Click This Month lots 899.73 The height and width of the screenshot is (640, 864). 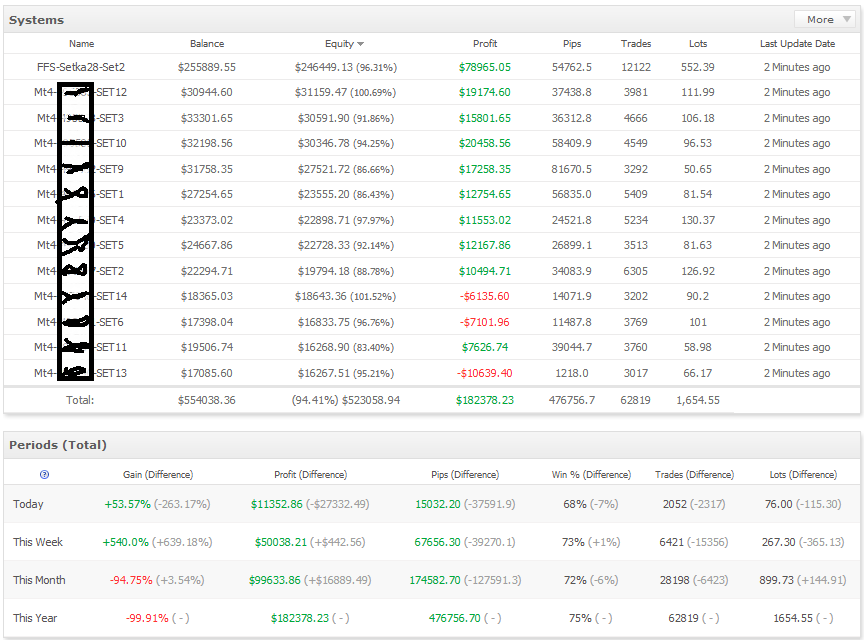pos(776,580)
